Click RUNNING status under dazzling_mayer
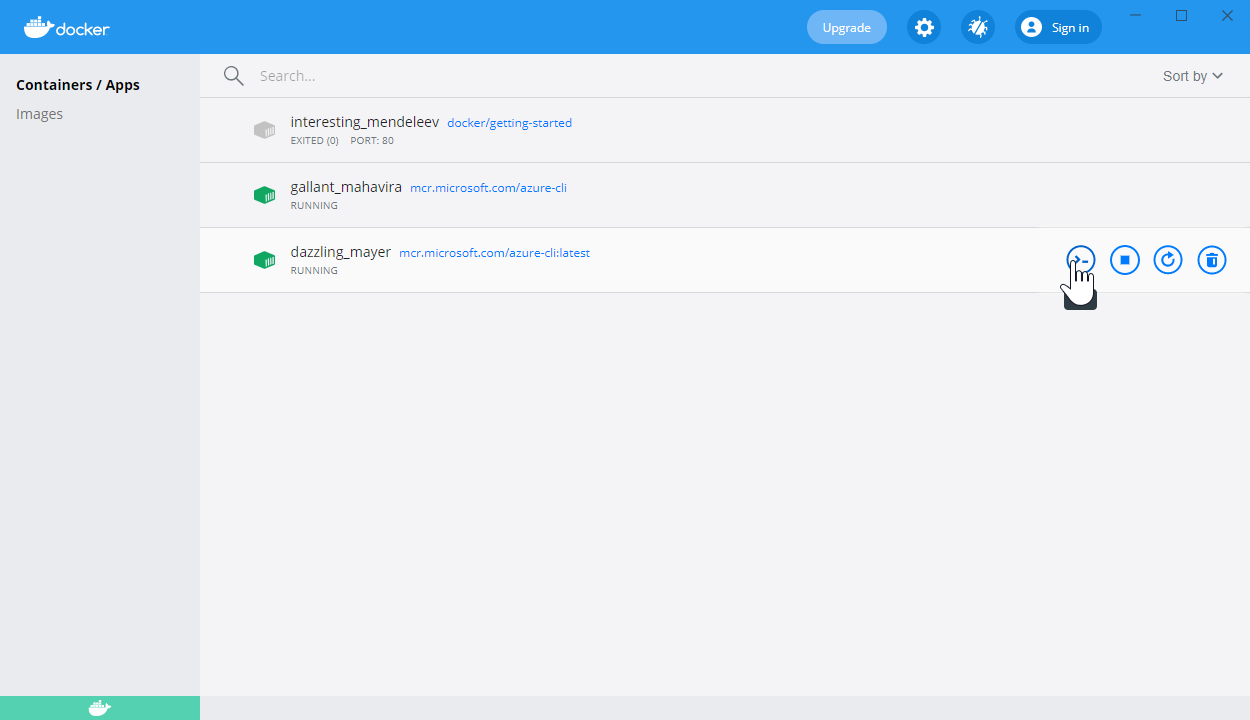This screenshot has width=1250, height=720. tap(314, 271)
